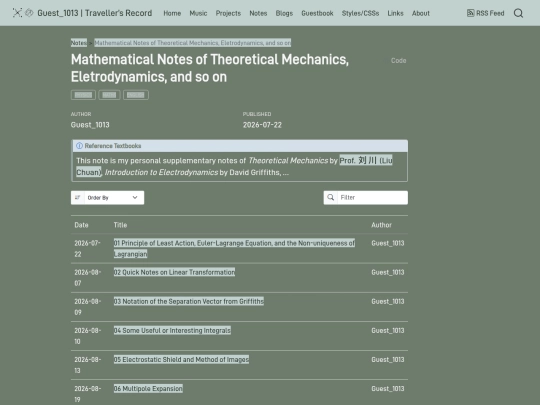540x405 pixels.
Task: Open 05 Electrostatic Shield and Method of Images
Action: (x=181, y=359)
